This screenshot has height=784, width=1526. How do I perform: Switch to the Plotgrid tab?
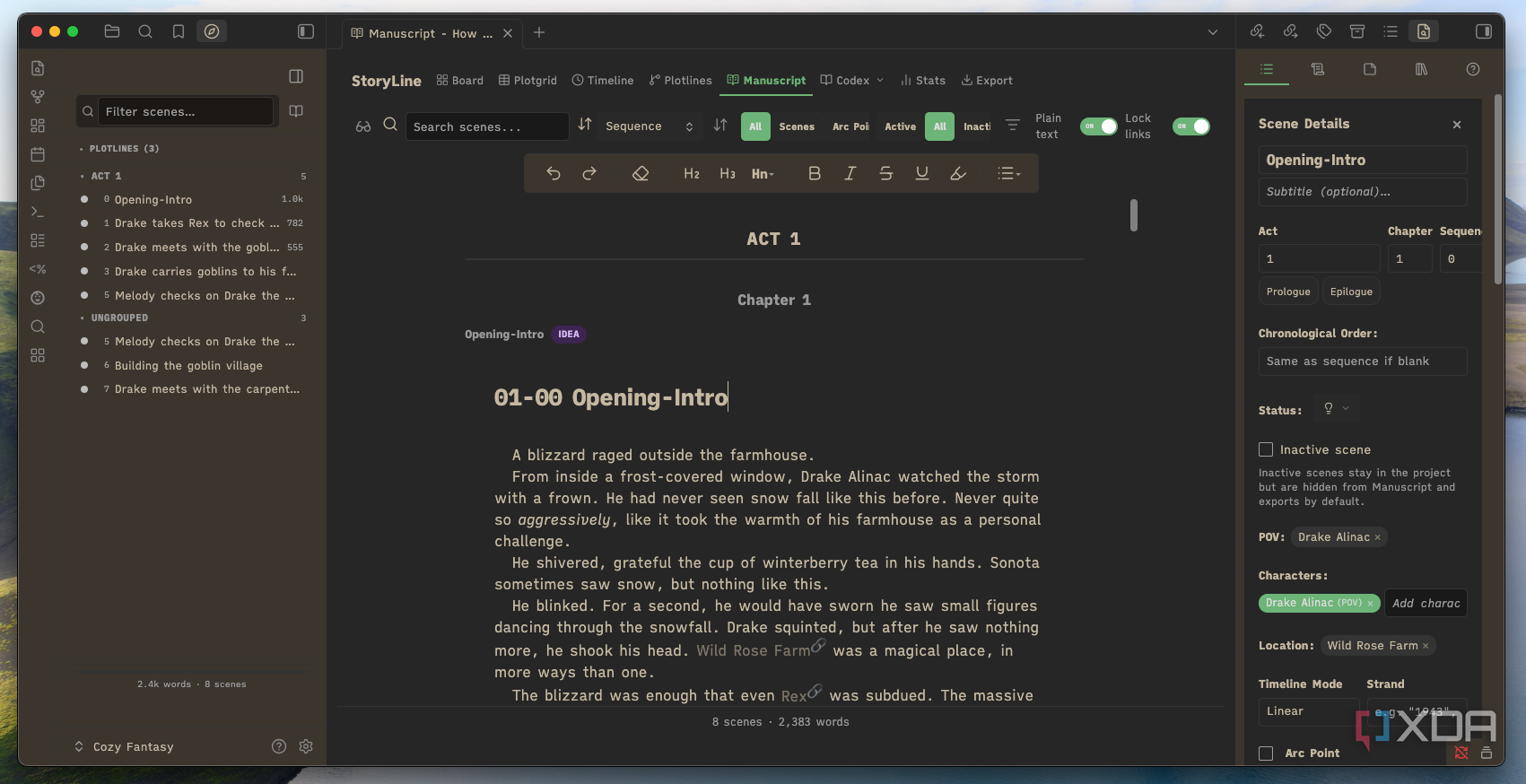(x=528, y=81)
